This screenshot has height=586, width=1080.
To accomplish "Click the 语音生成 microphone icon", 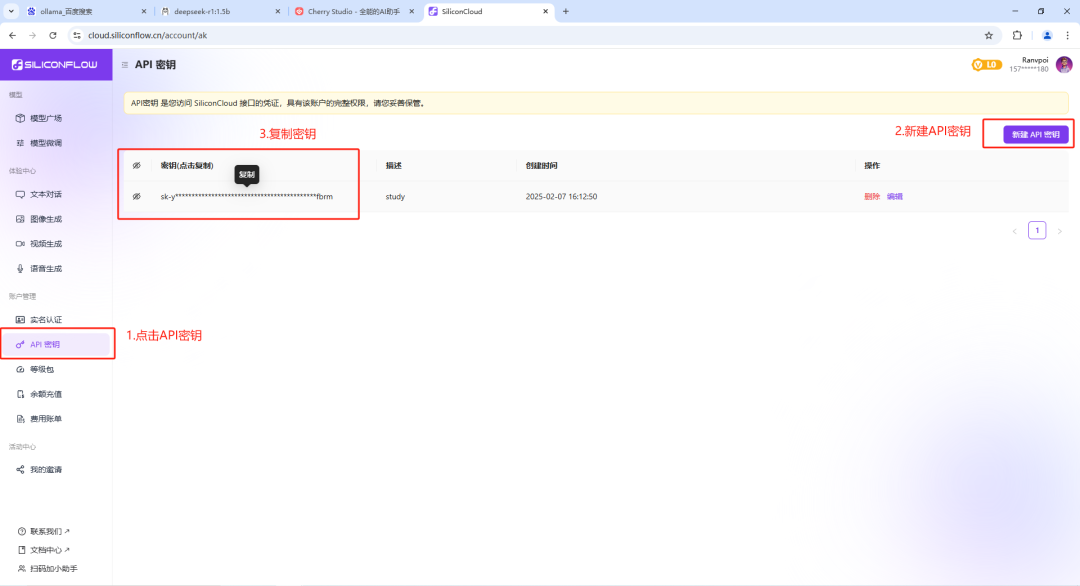I will (20, 269).
